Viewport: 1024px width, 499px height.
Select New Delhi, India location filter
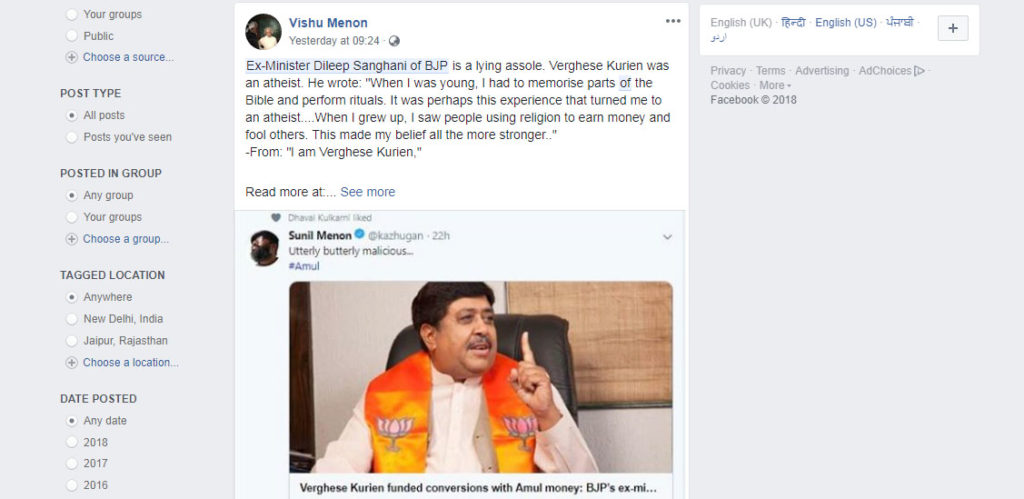tap(71, 319)
